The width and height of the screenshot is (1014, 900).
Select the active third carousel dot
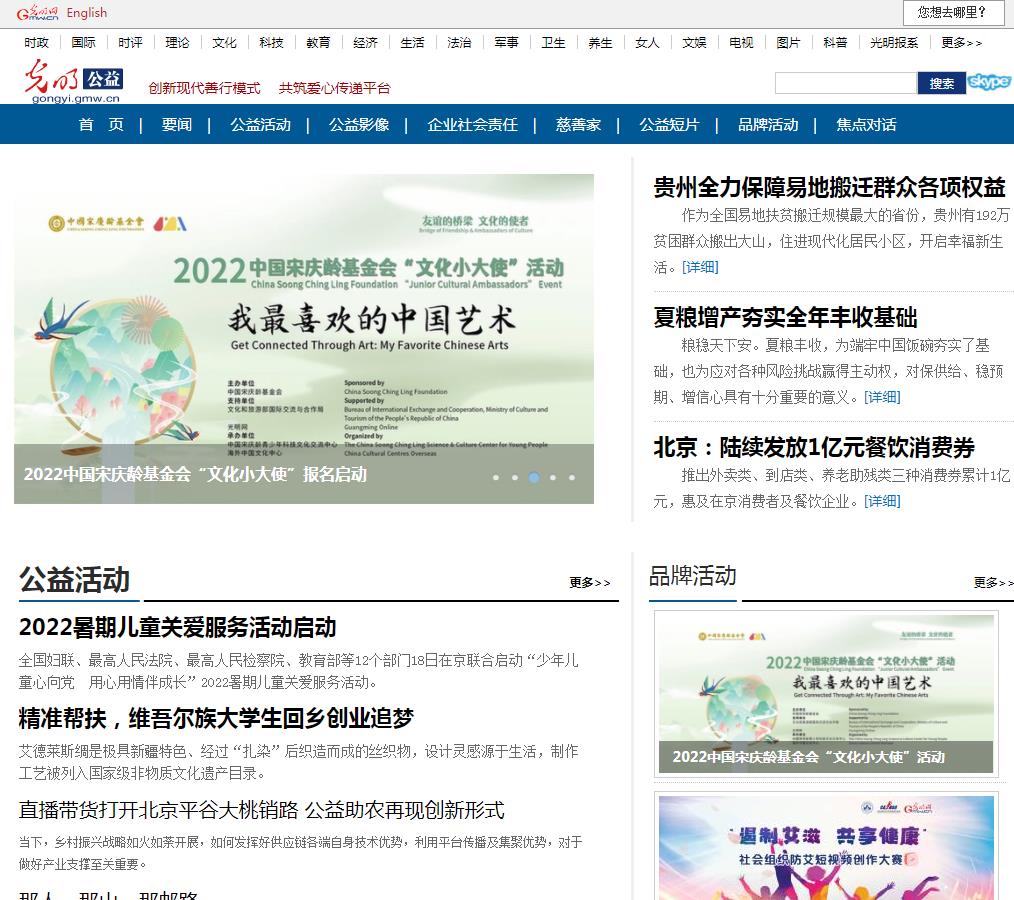point(534,478)
